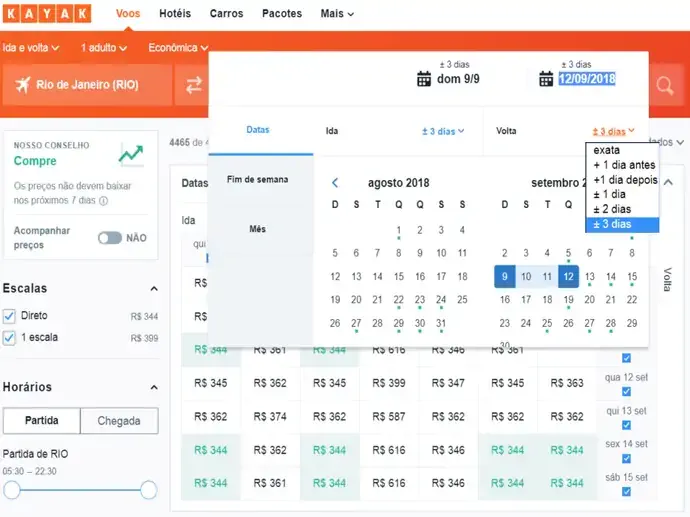Toggle the qua 12 set return checkbox
690x517 pixels.
click(x=626, y=391)
